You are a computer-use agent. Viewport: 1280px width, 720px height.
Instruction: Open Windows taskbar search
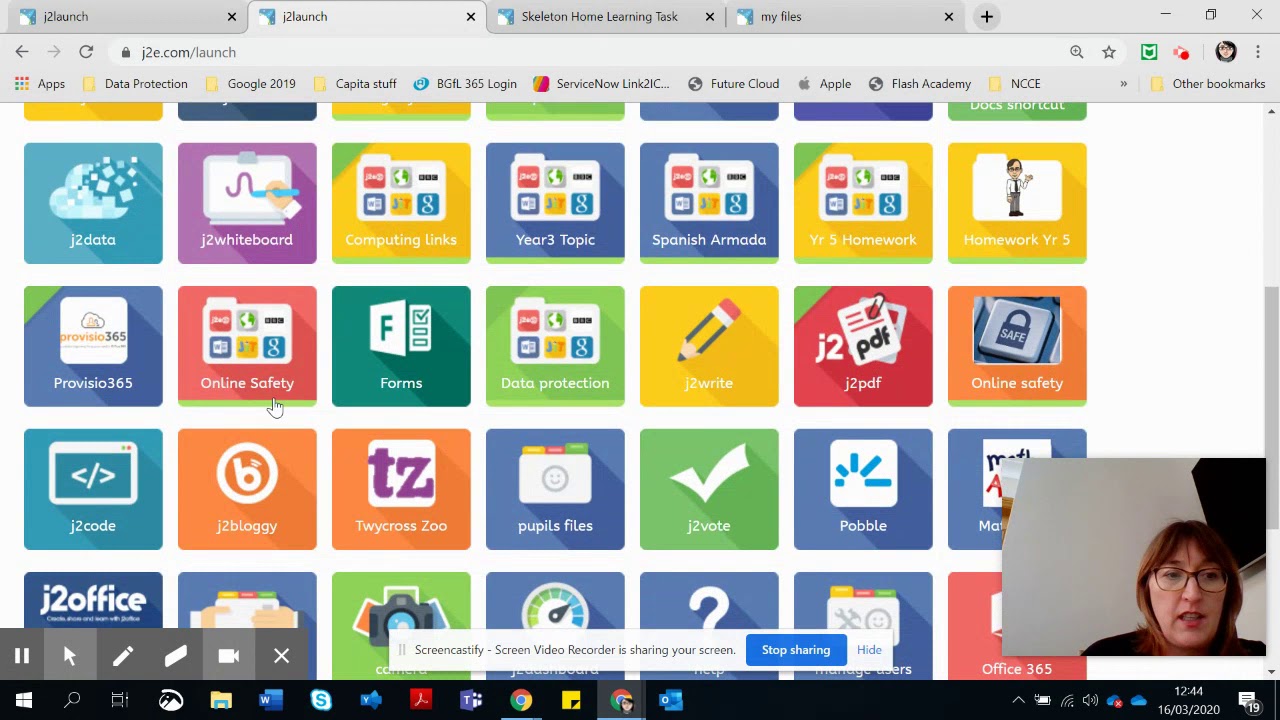click(x=72, y=700)
